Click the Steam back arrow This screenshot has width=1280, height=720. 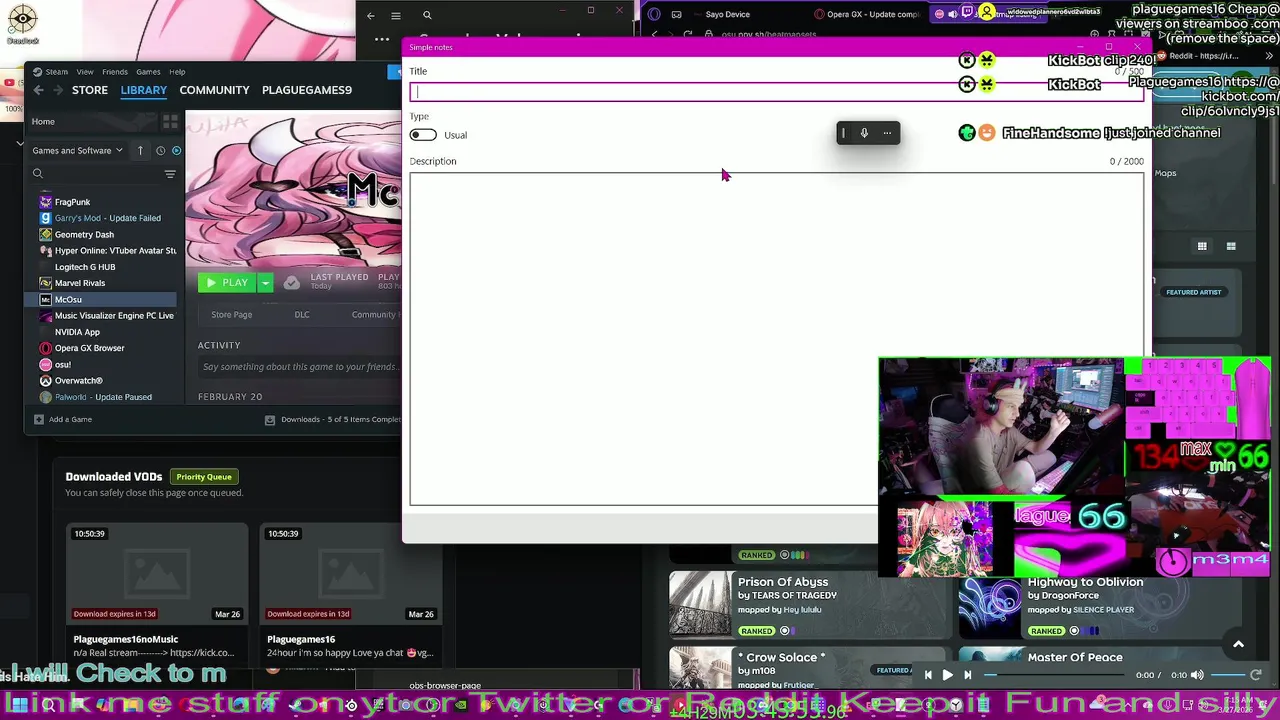[x=39, y=90]
